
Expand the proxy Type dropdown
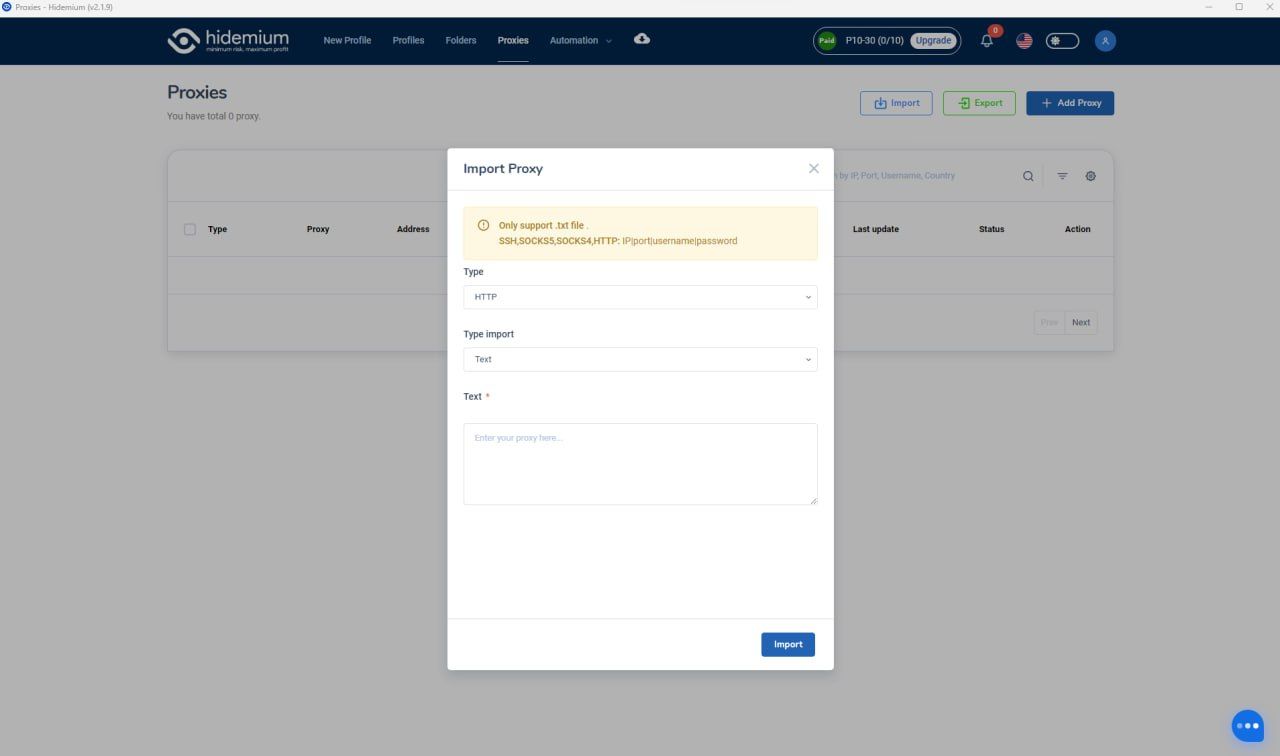click(x=640, y=297)
